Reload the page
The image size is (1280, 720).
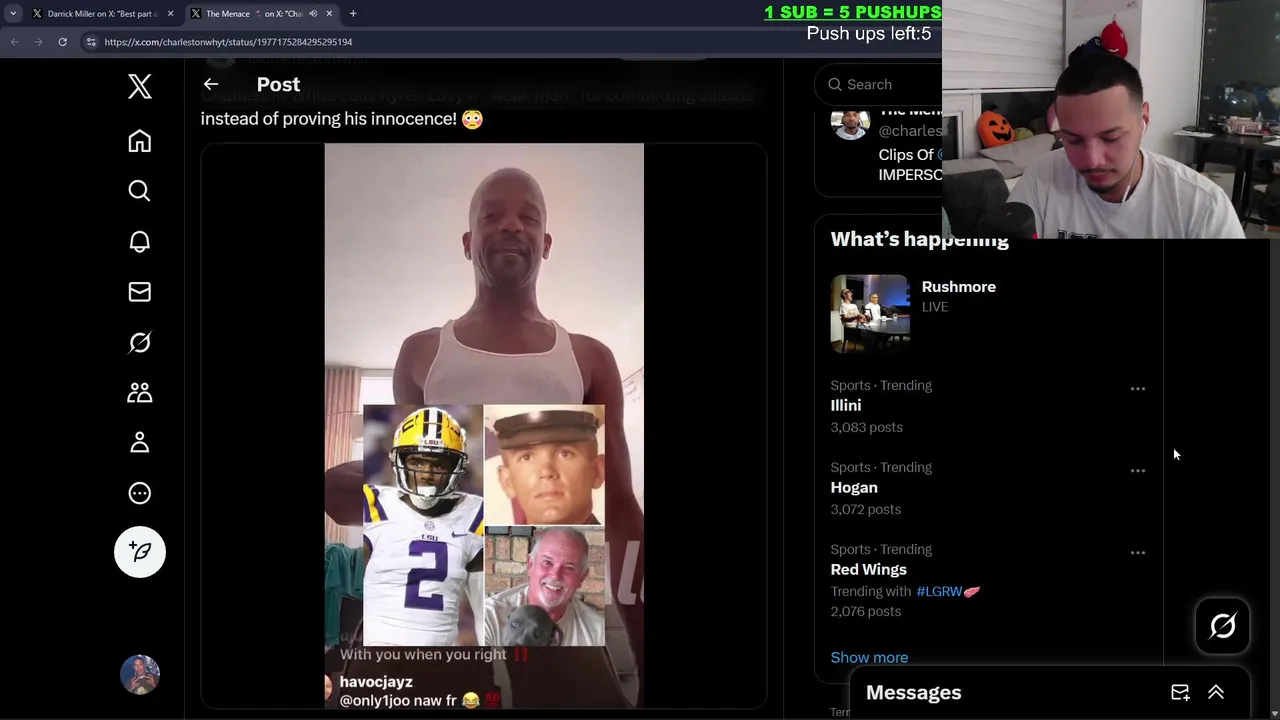pyautogui.click(x=62, y=42)
